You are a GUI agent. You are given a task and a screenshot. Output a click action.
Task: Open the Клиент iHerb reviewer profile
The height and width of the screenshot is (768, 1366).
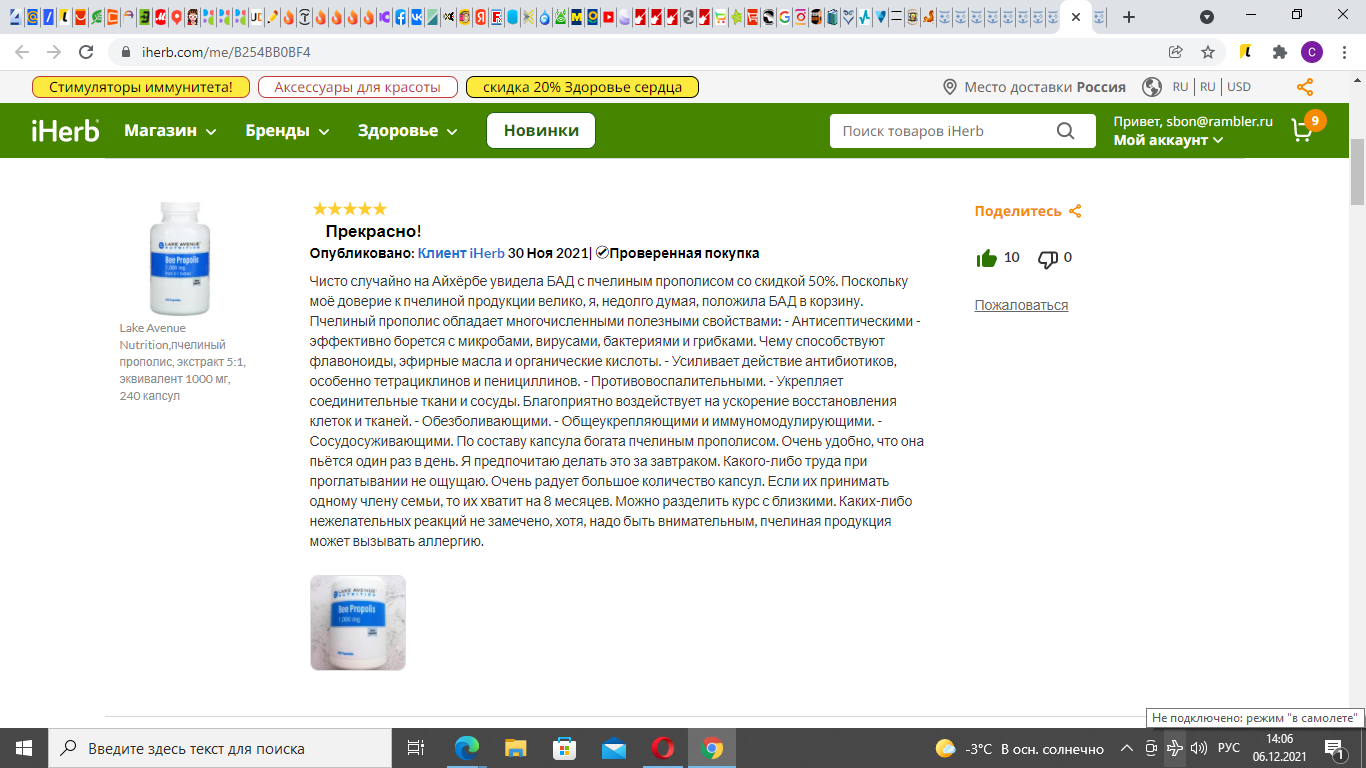(x=461, y=253)
